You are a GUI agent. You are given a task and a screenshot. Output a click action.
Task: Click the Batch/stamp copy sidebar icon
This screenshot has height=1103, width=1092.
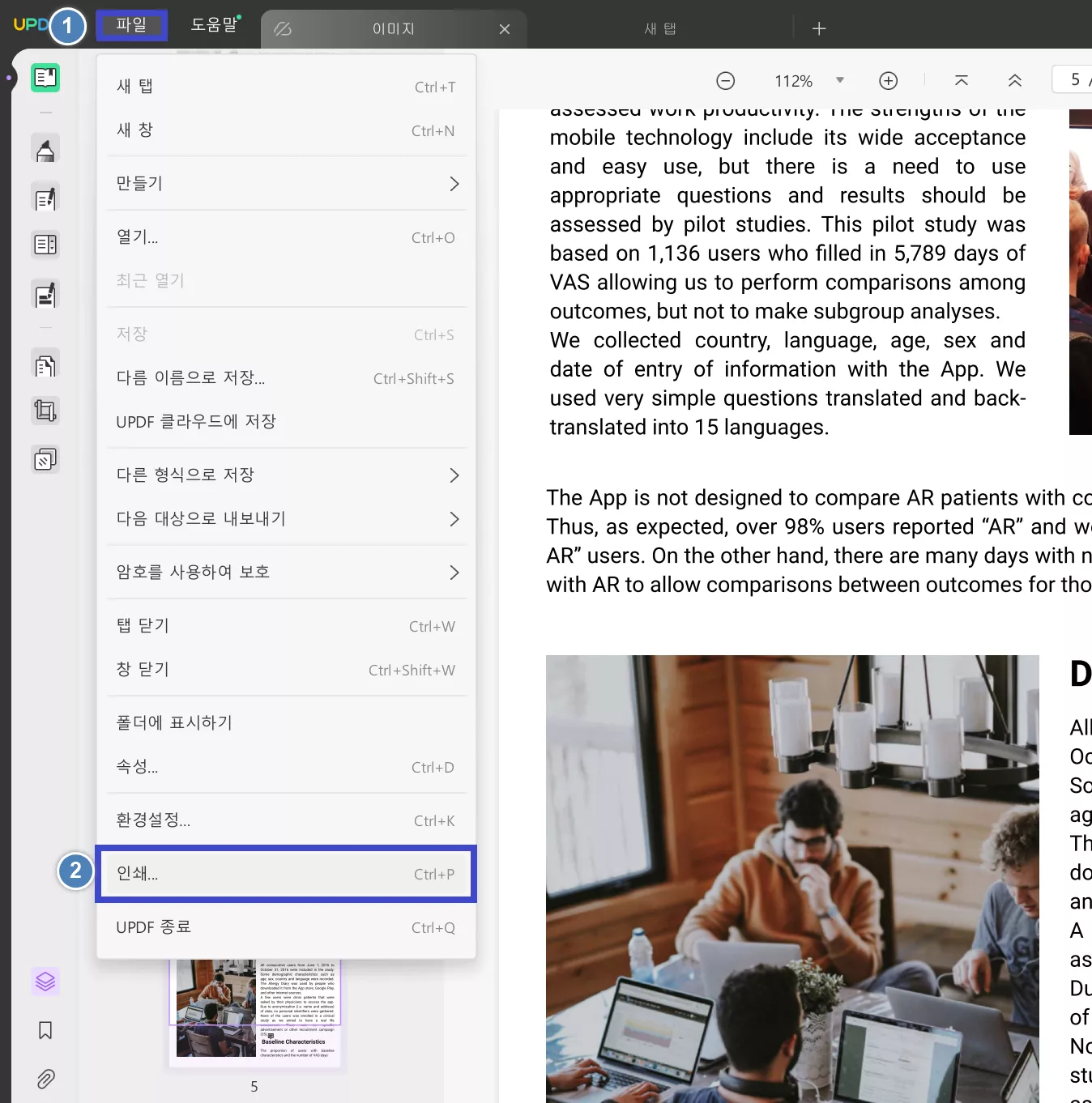[x=45, y=460]
